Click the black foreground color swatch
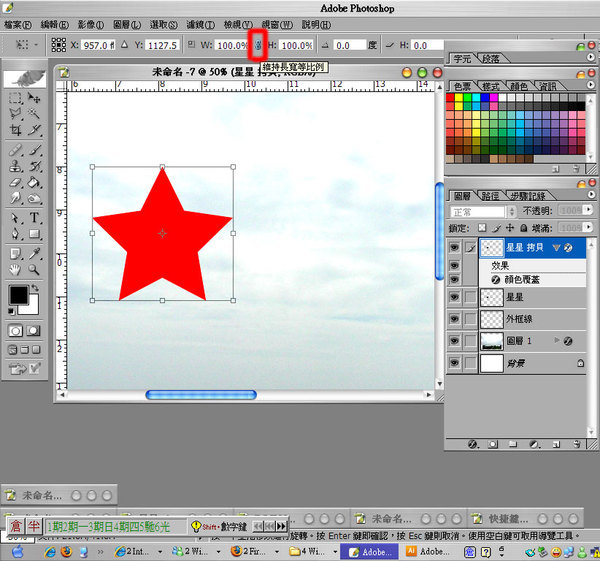The width and height of the screenshot is (600, 561). [18, 295]
